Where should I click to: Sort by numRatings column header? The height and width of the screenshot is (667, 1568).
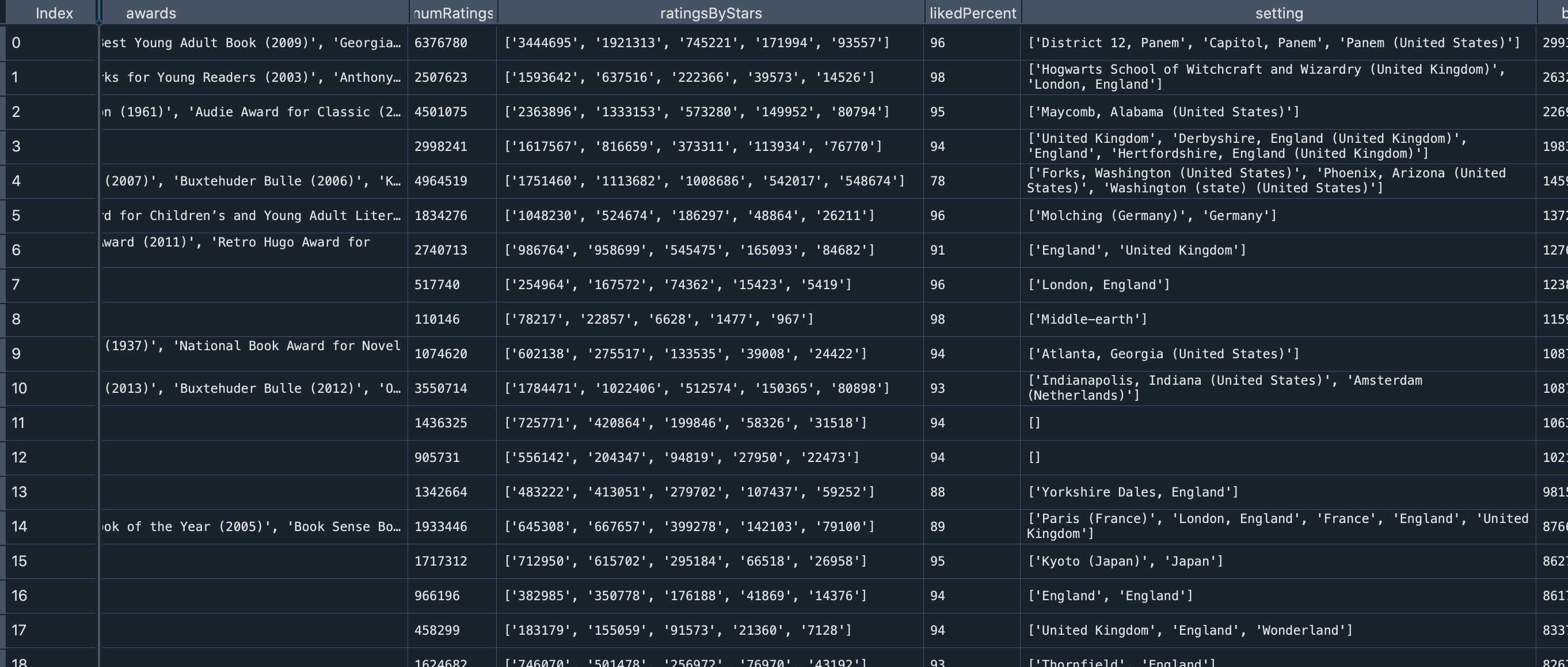coord(453,13)
